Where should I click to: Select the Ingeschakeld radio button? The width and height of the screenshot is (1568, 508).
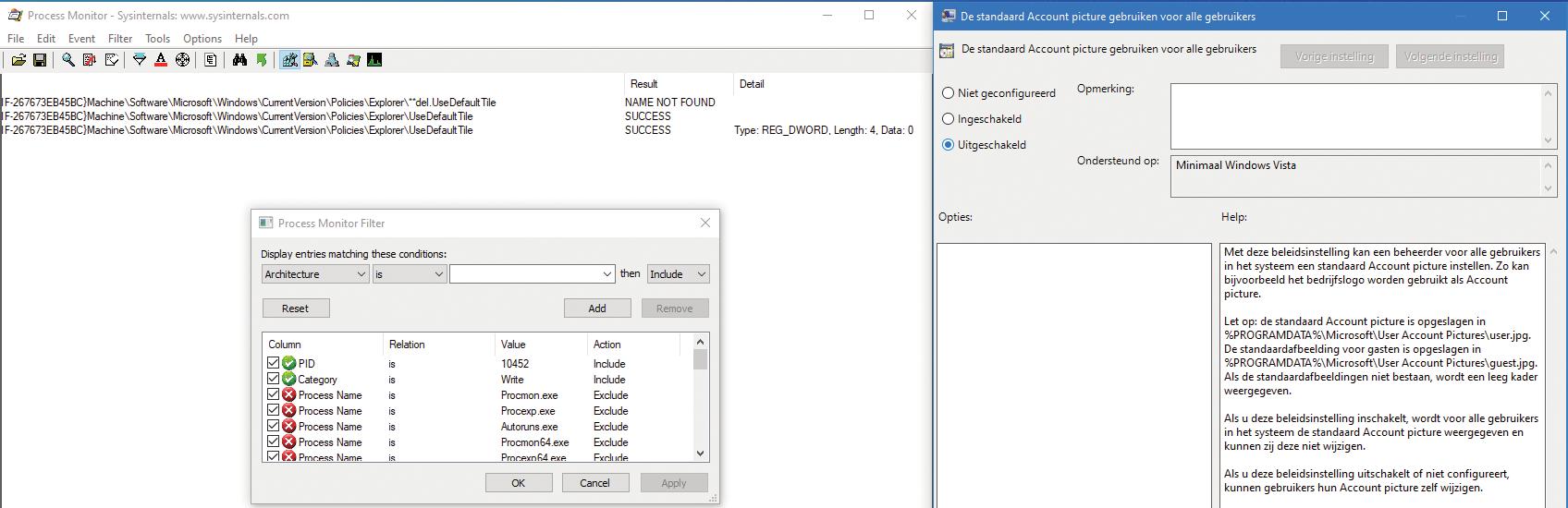click(948, 119)
